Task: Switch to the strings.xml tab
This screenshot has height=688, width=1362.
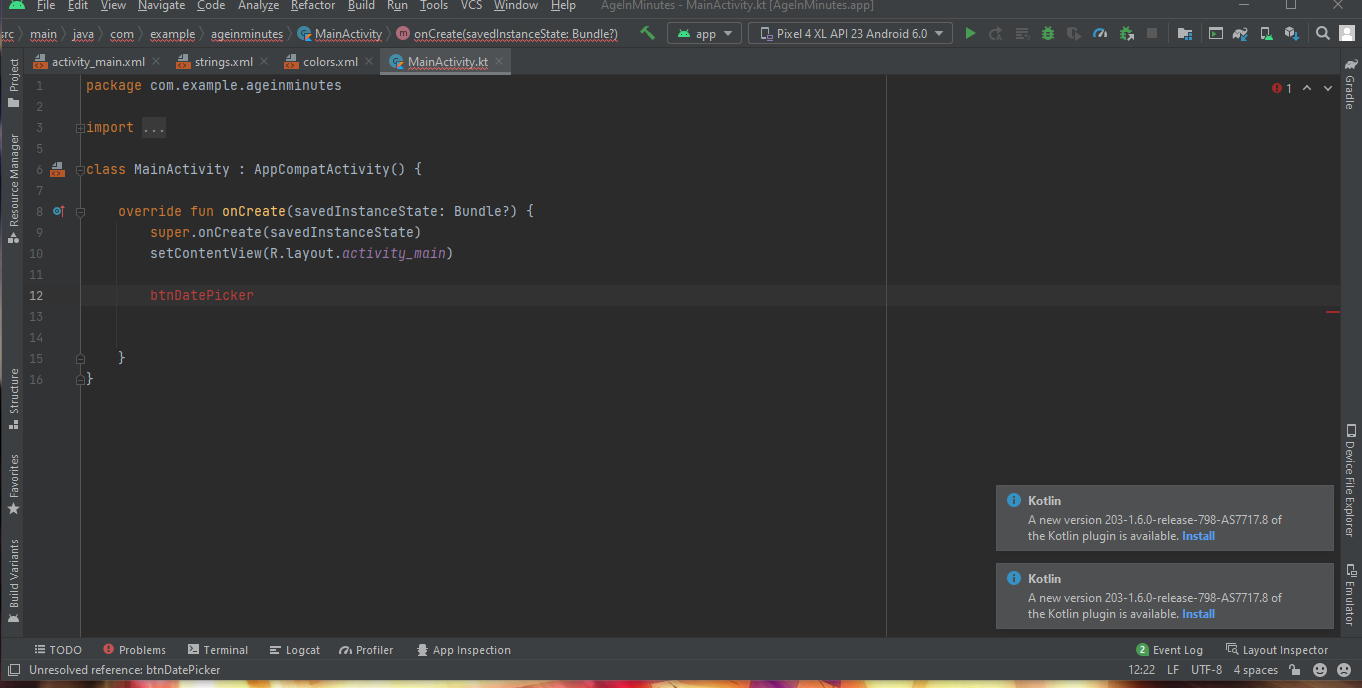Action: pyautogui.click(x=224, y=62)
